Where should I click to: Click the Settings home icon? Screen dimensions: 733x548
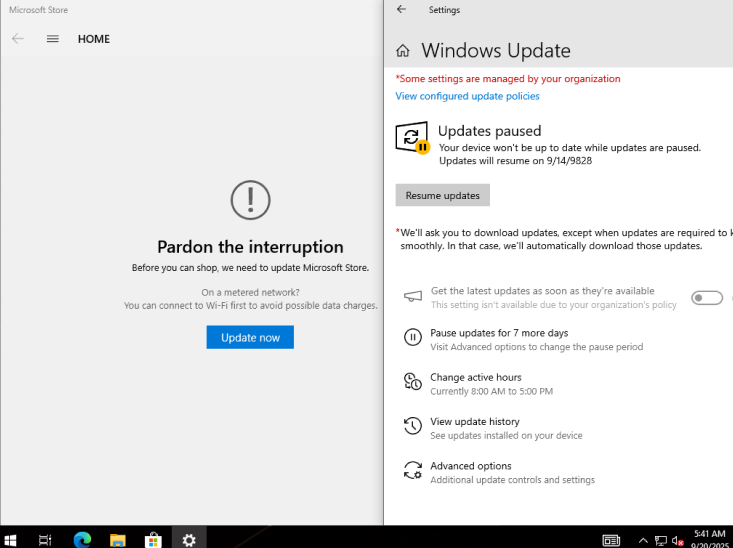coord(403,50)
